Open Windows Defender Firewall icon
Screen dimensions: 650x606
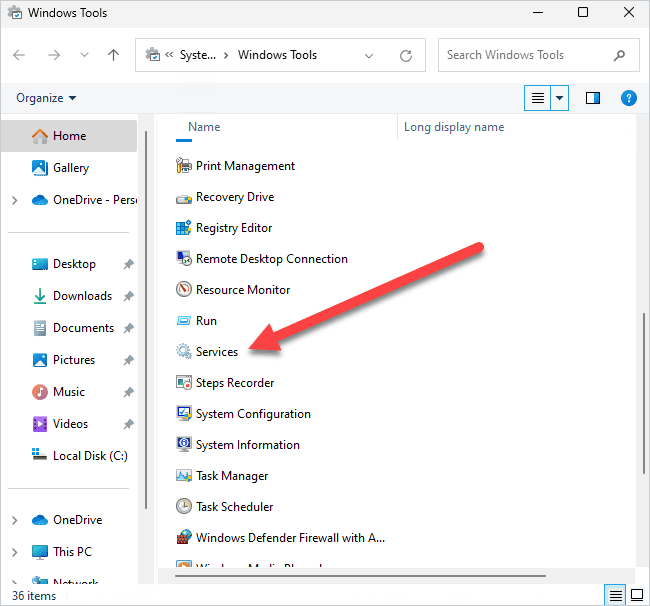coord(184,537)
